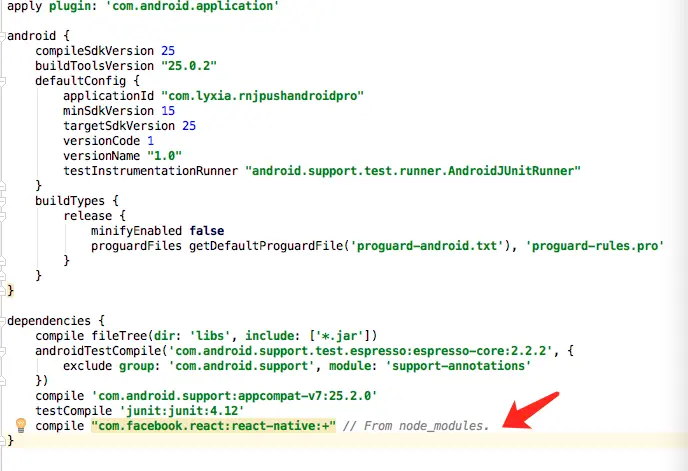Click the testCompile keyword
The width and height of the screenshot is (688, 471).
tap(73, 411)
